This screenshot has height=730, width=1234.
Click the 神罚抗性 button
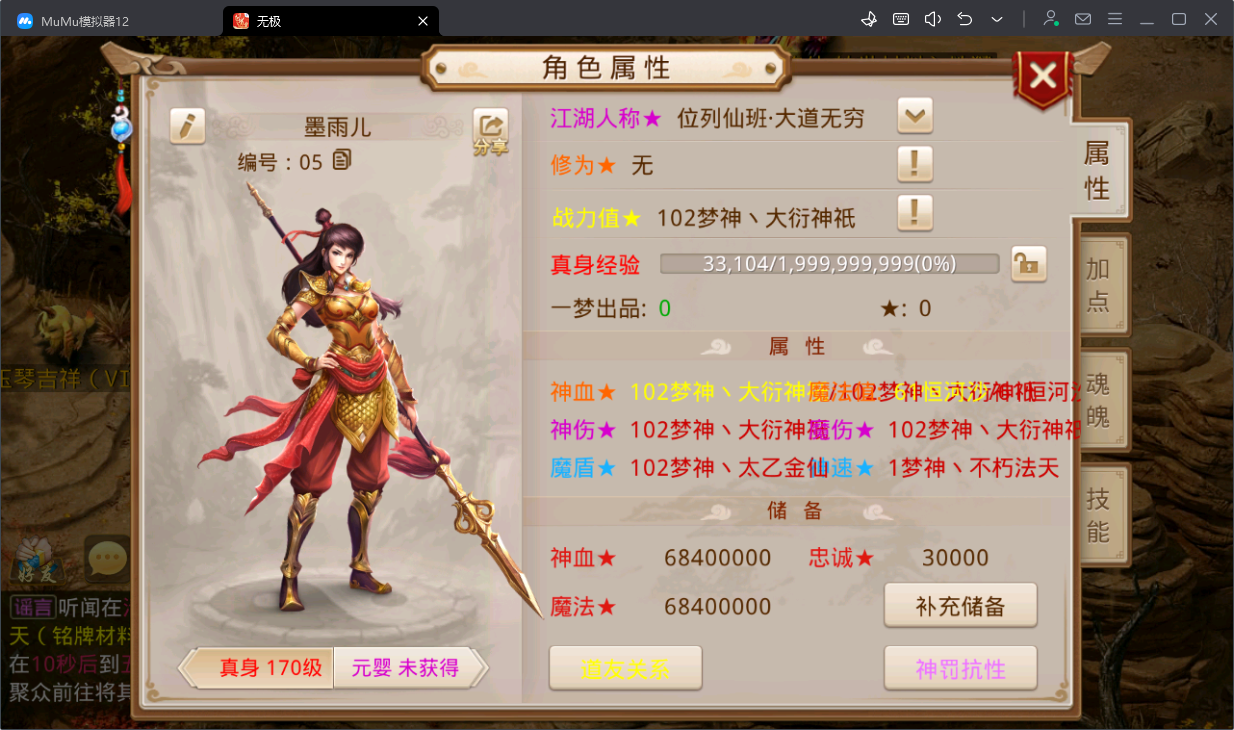pos(960,668)
